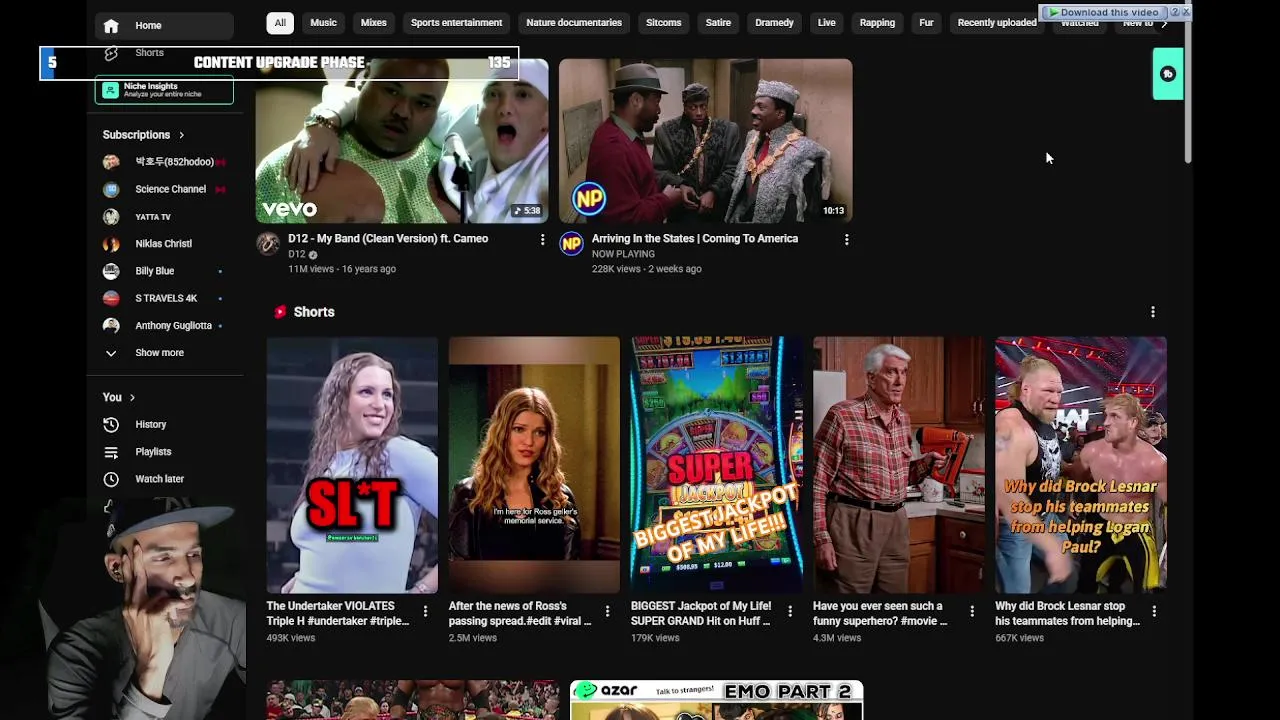The image size is (1280, 720).
Task: Show more category chips with right arrow
Action: point(1164,23)
